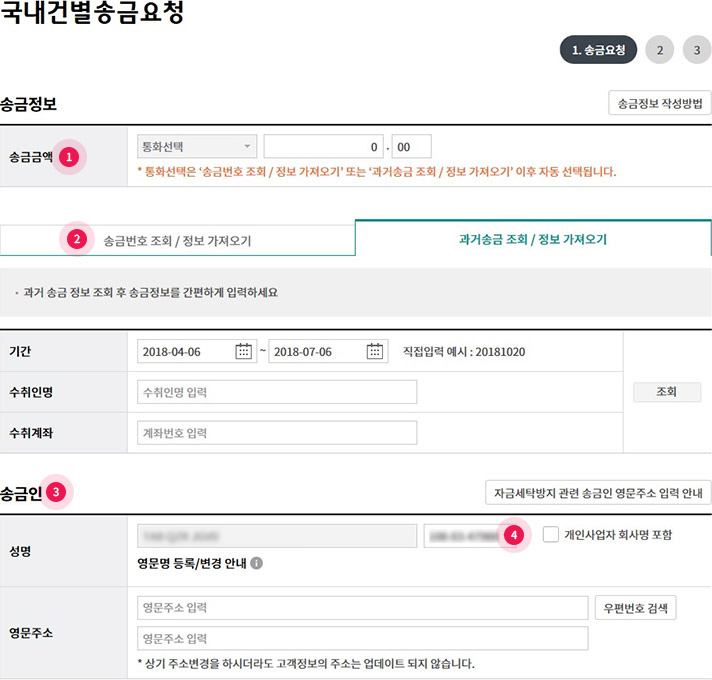Click the 송금정보 작성방법 button
712x680 pixels.
[660, 103]
